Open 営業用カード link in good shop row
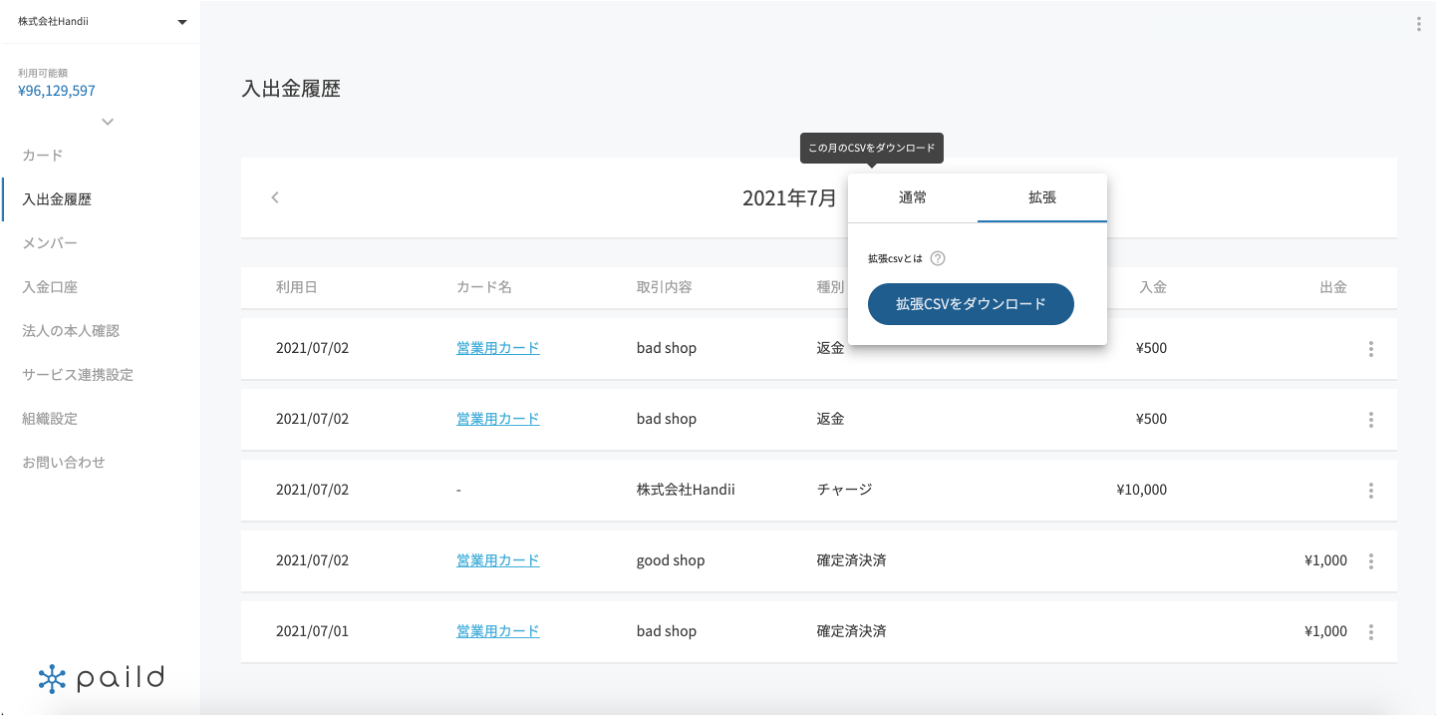The image size is (1437, 716). [x=498, y=560]
